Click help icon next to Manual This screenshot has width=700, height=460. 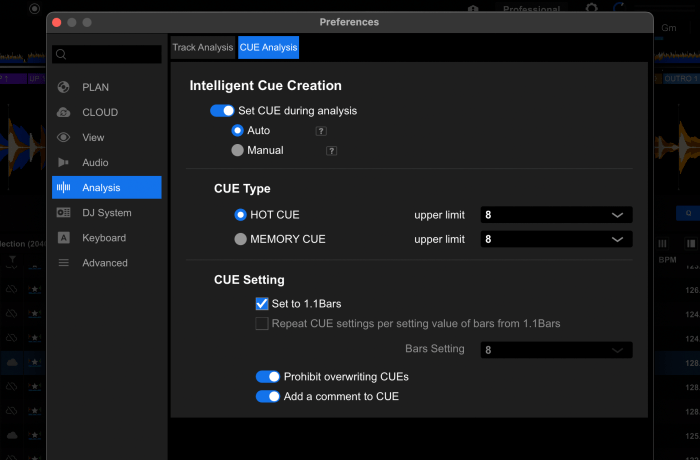point(331,151)
